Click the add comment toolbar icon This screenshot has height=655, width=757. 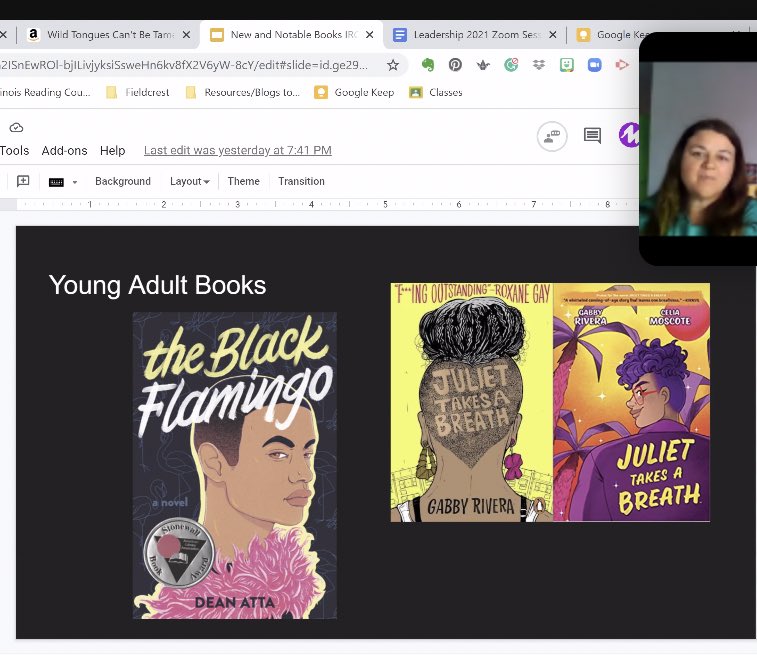click(x=23, y=181)
